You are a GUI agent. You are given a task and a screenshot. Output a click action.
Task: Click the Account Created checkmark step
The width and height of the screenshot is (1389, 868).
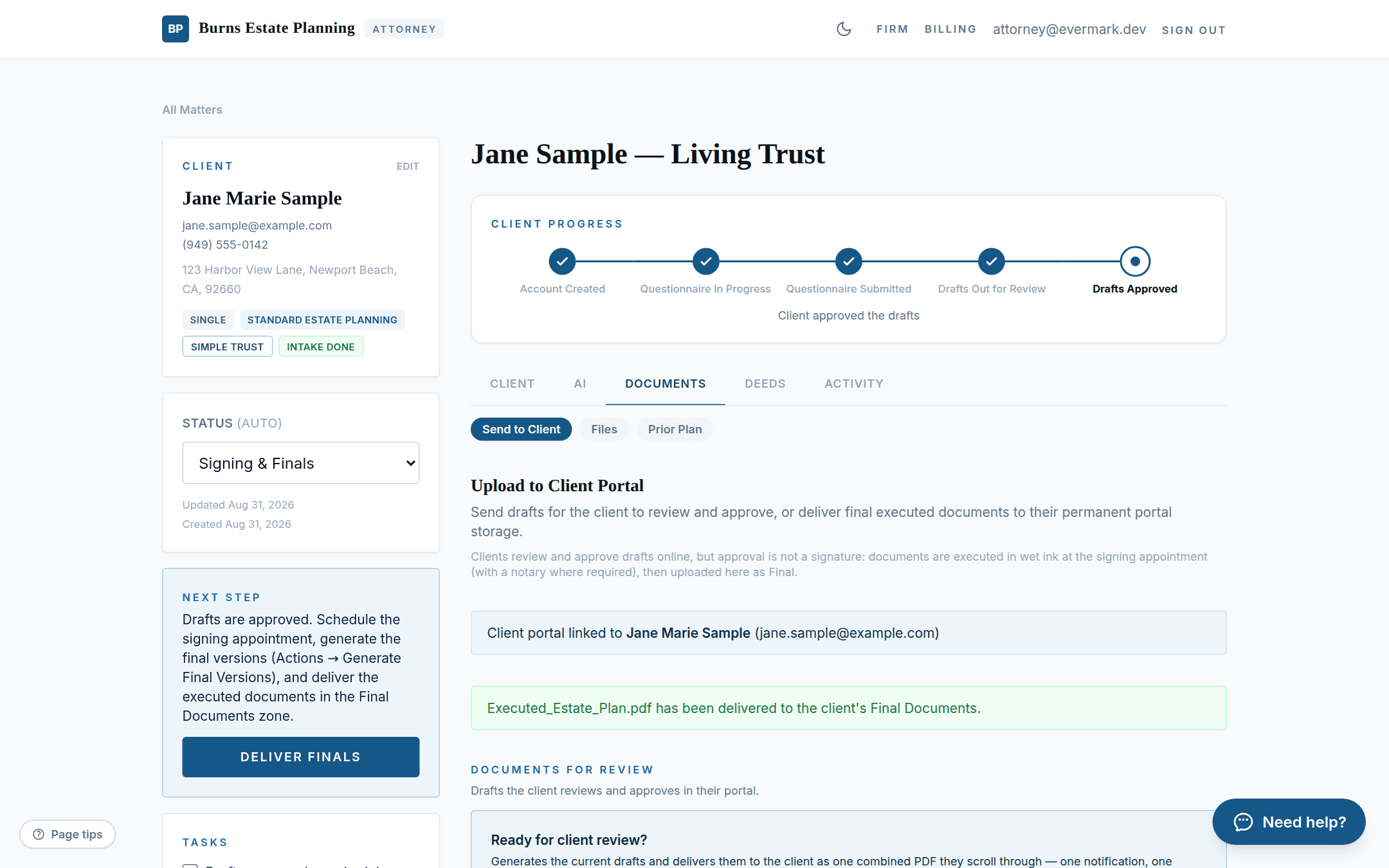click(x=562, y=261)
